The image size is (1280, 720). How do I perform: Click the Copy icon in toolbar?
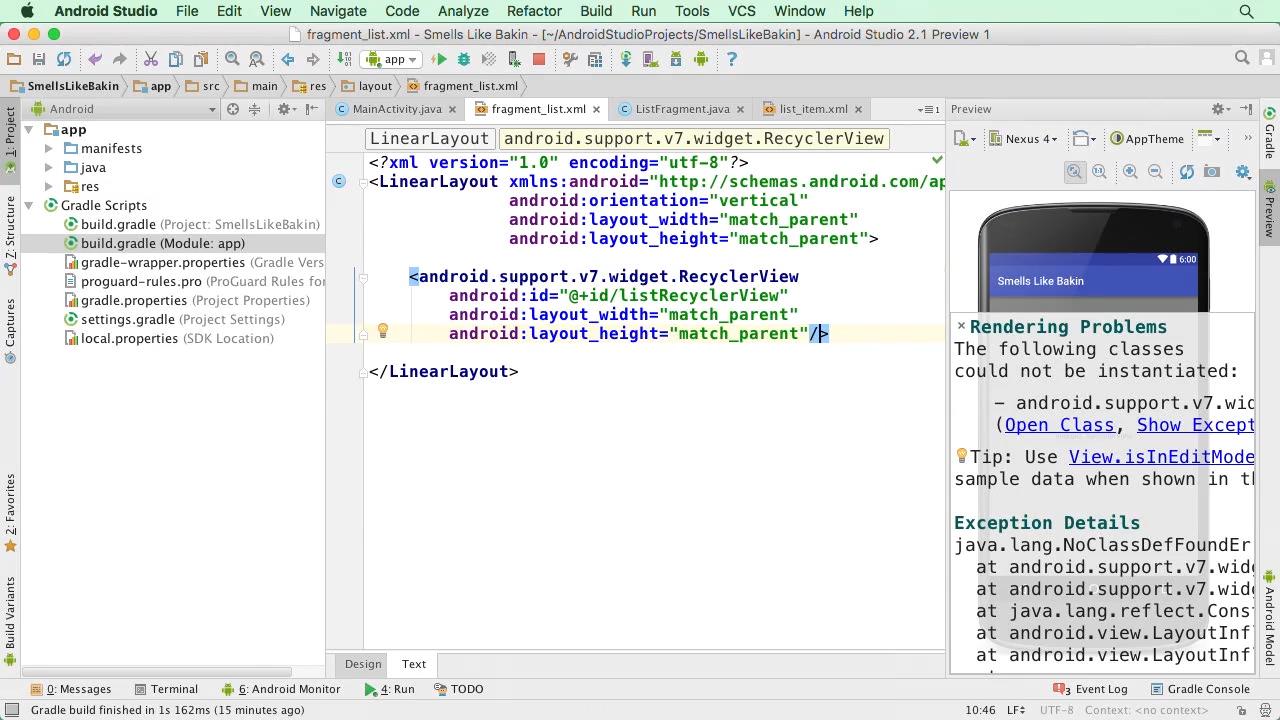(176, 60)
